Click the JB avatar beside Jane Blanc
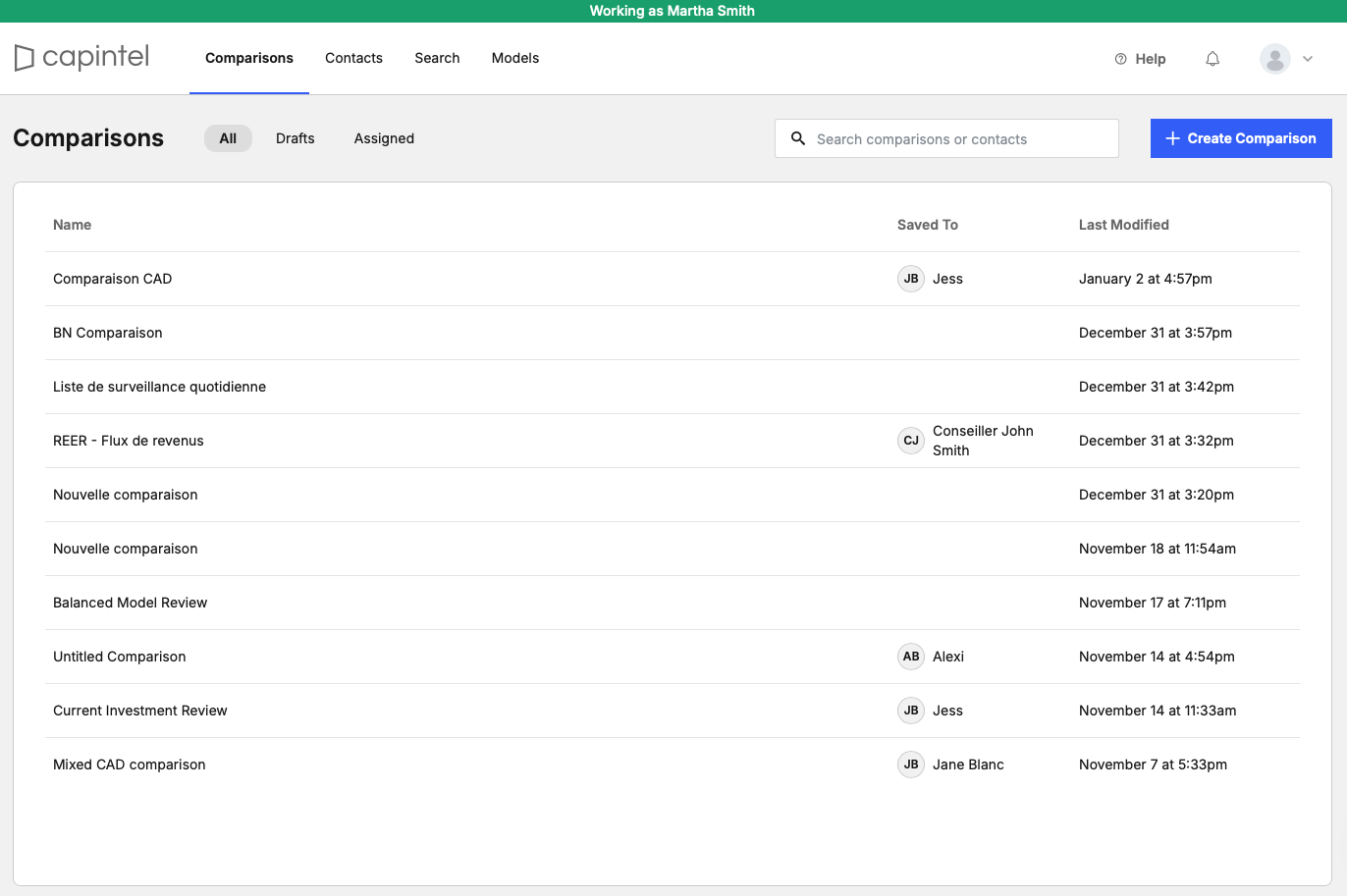Viewport: 1347px width, 896px height. coord(911,764)
